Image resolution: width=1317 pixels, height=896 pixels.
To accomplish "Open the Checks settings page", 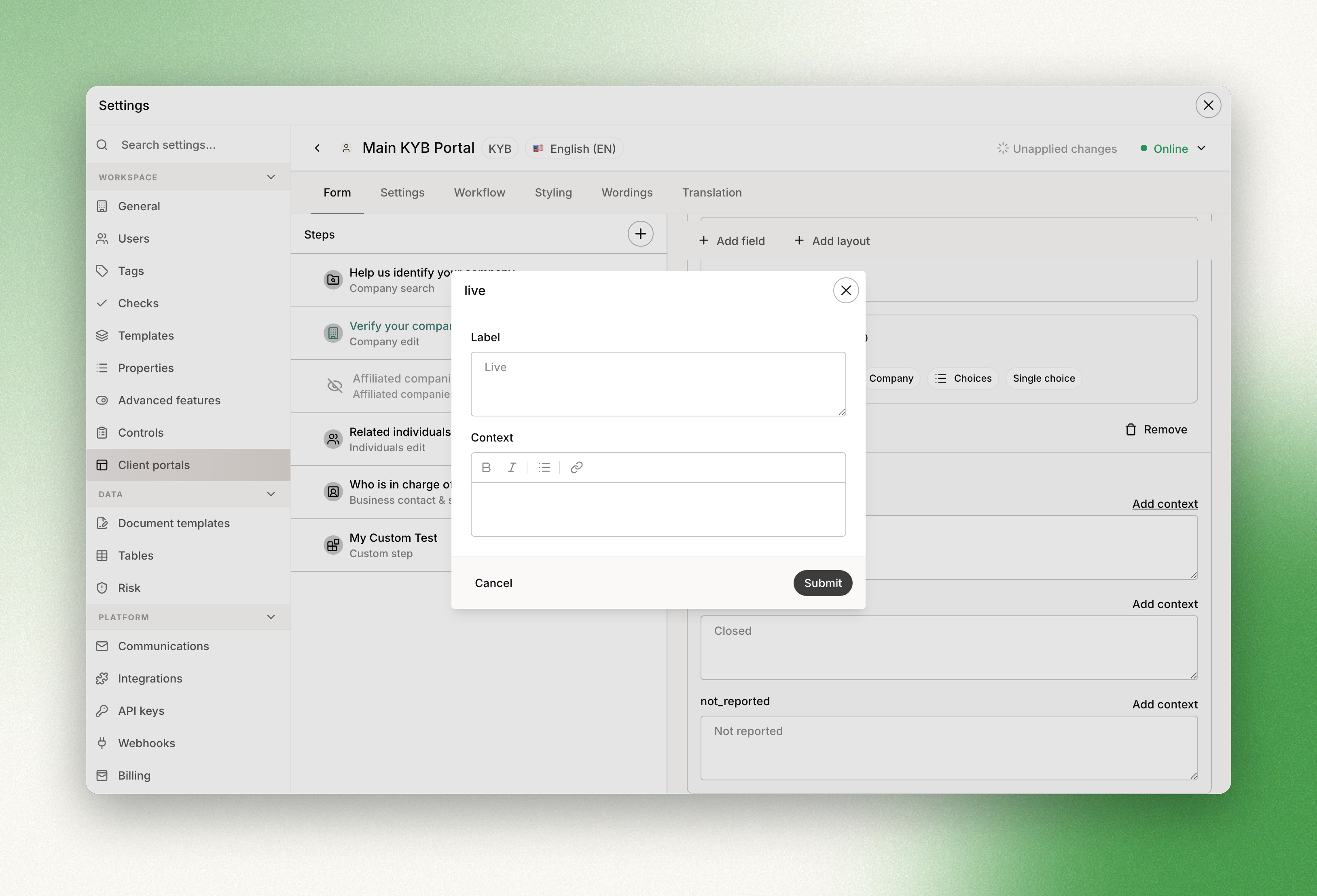I will (x=188, y=303).
